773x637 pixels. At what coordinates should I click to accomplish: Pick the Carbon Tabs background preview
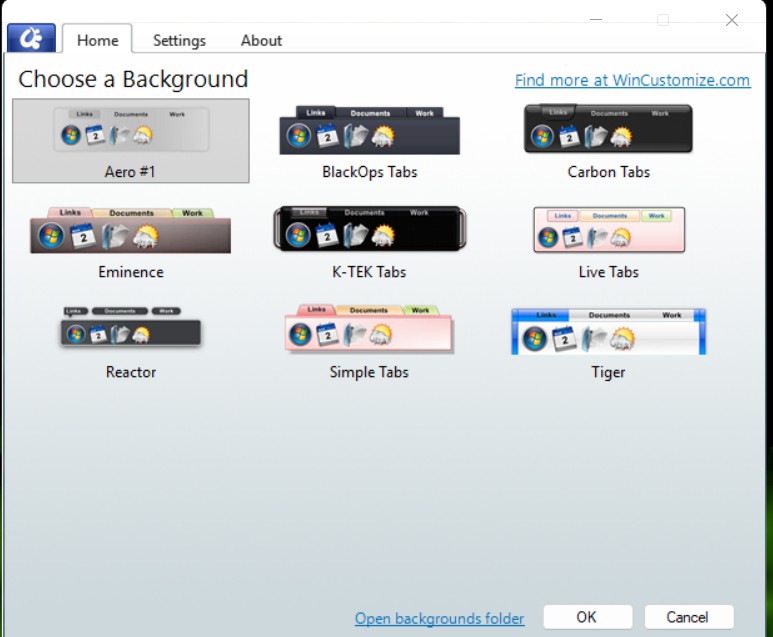608,129
